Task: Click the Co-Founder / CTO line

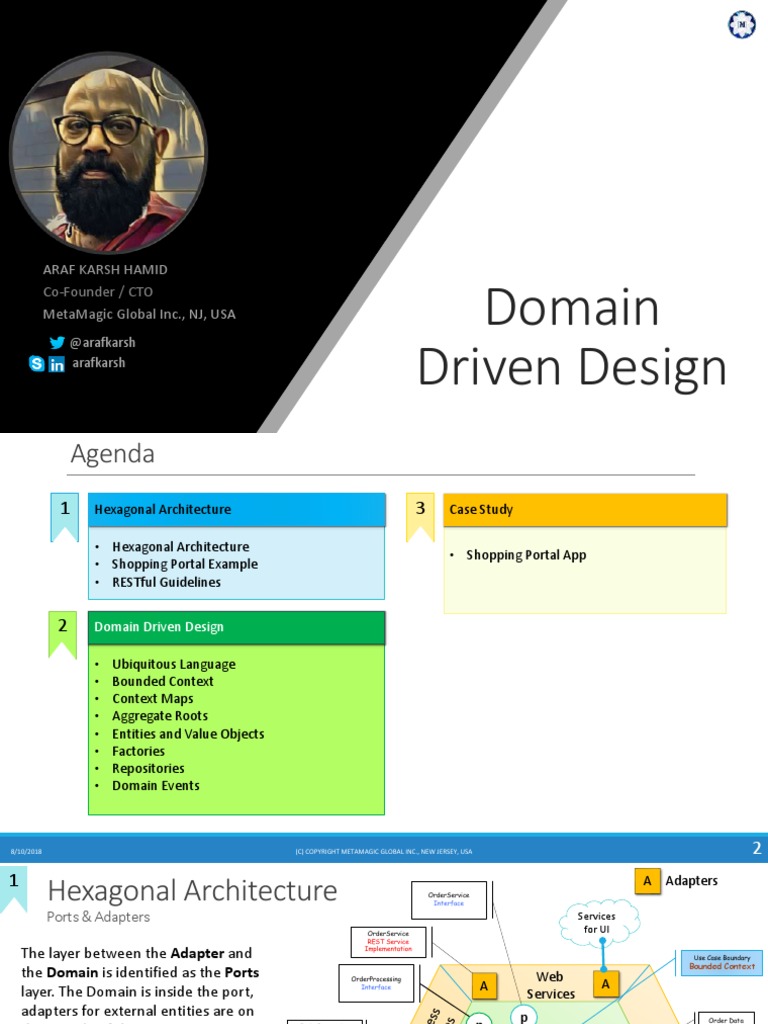Action: click(x=98, y=291)
